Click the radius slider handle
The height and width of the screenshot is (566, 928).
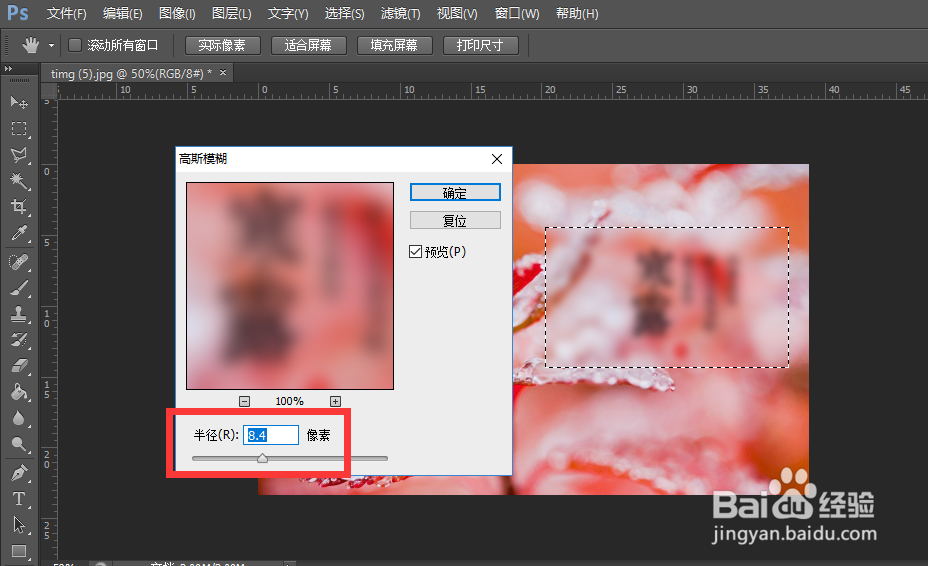point(262,458)
